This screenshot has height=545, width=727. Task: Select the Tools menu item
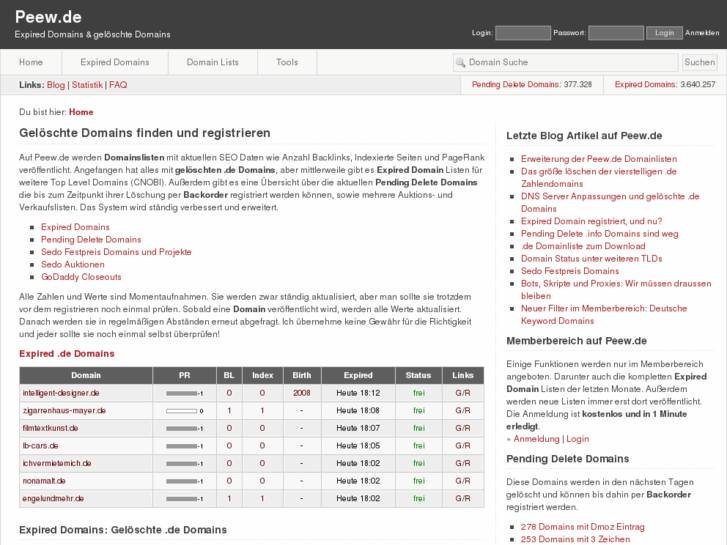(x=287, y=62)
